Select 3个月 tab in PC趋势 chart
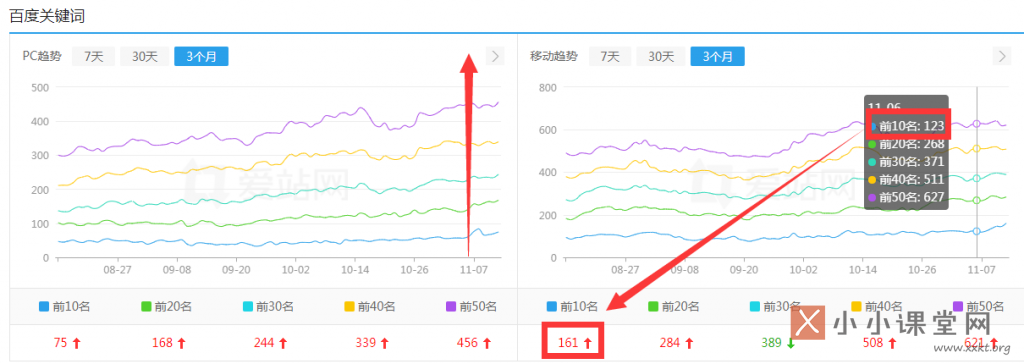This screenshot has width=1024, height=364. (x=201, y=56)
